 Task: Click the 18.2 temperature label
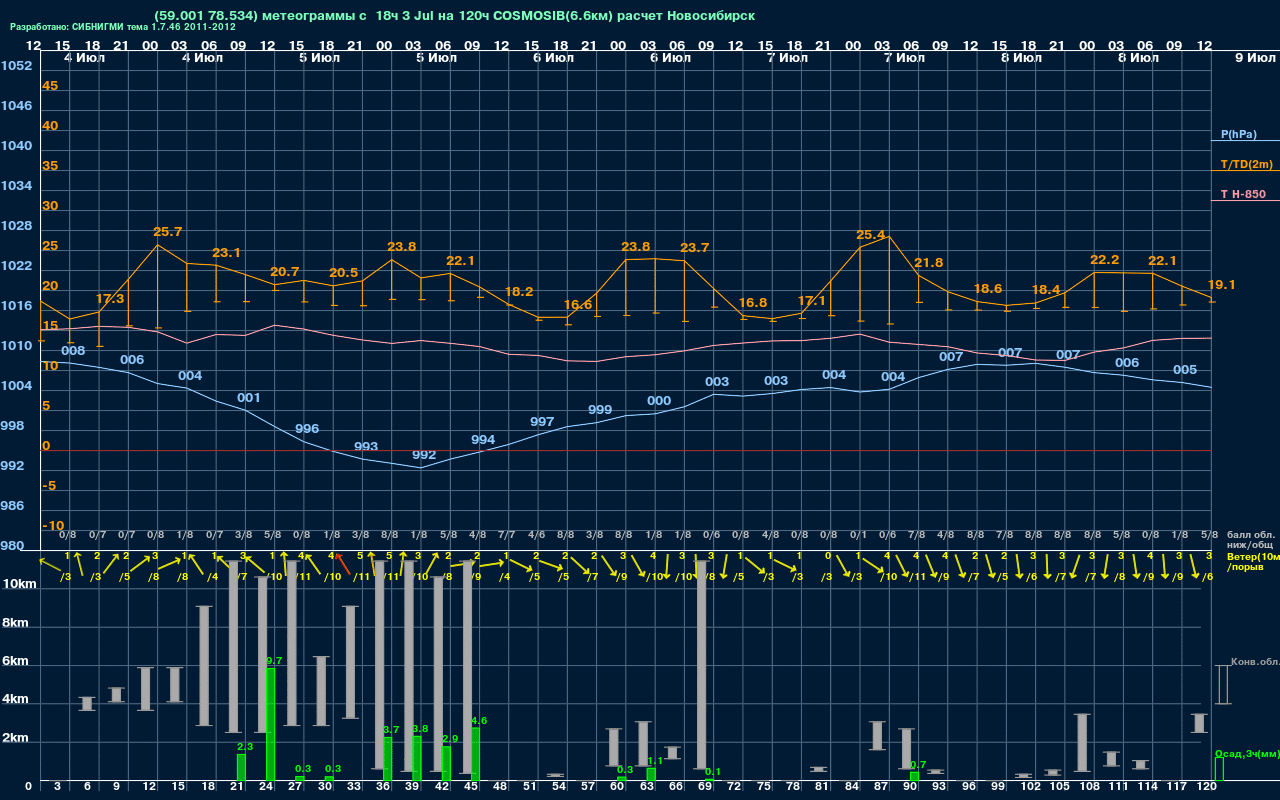click(x=519, y=292)
